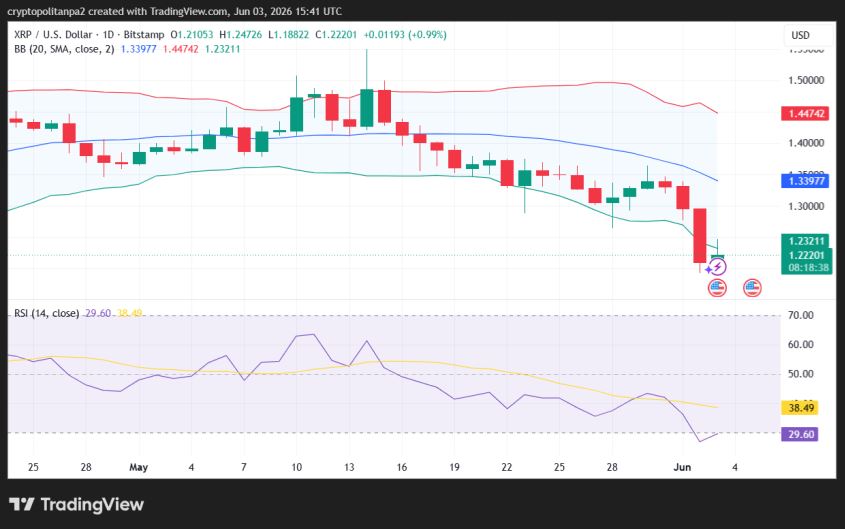The image size is (845, 529).
Task: Click the US flag event icon below the latest candle
Action: tap(717, 288)
